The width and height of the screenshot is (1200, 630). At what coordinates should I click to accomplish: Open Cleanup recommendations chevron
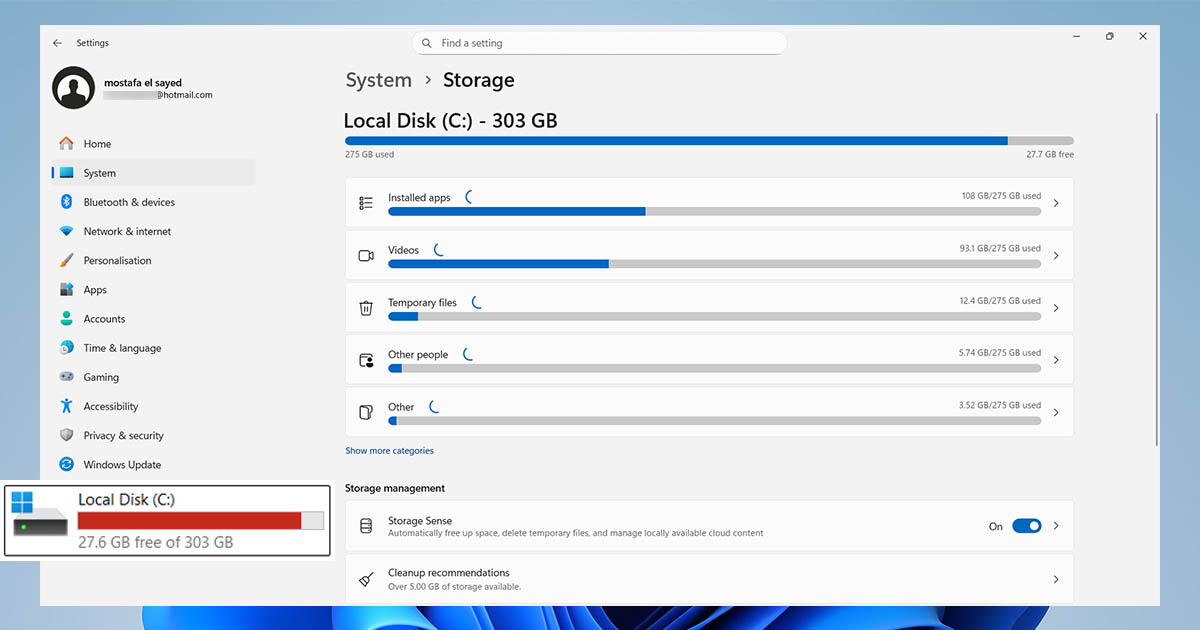pos(1056,579)
